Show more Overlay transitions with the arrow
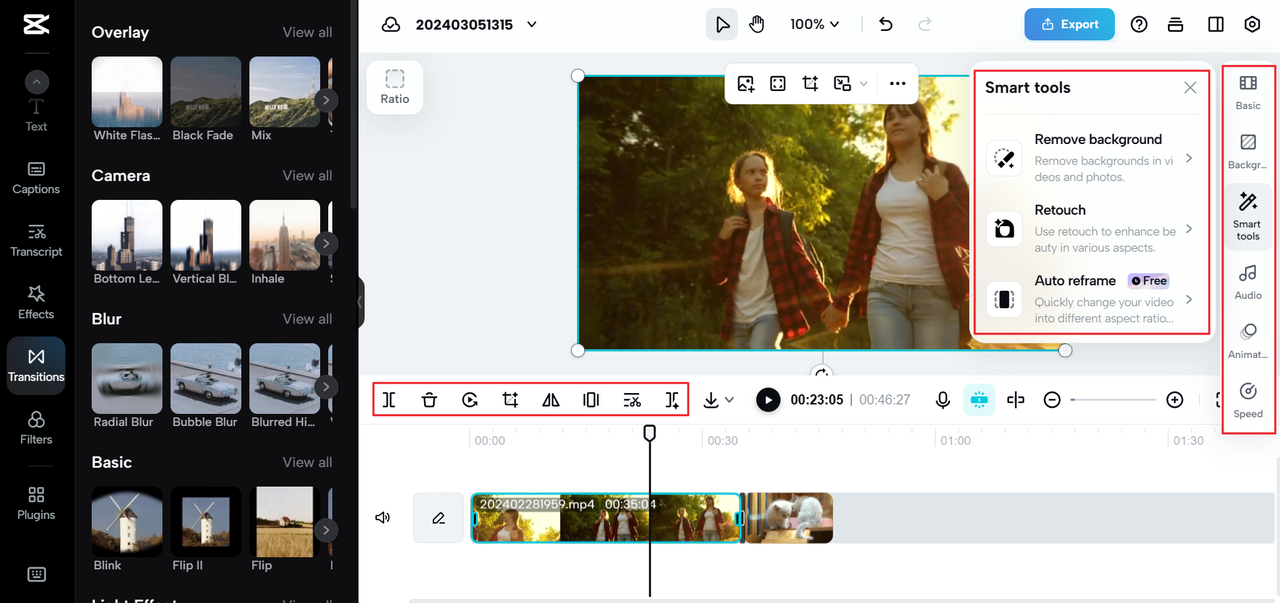Screen dimensions: 1280x603 (x=326, y=100)
